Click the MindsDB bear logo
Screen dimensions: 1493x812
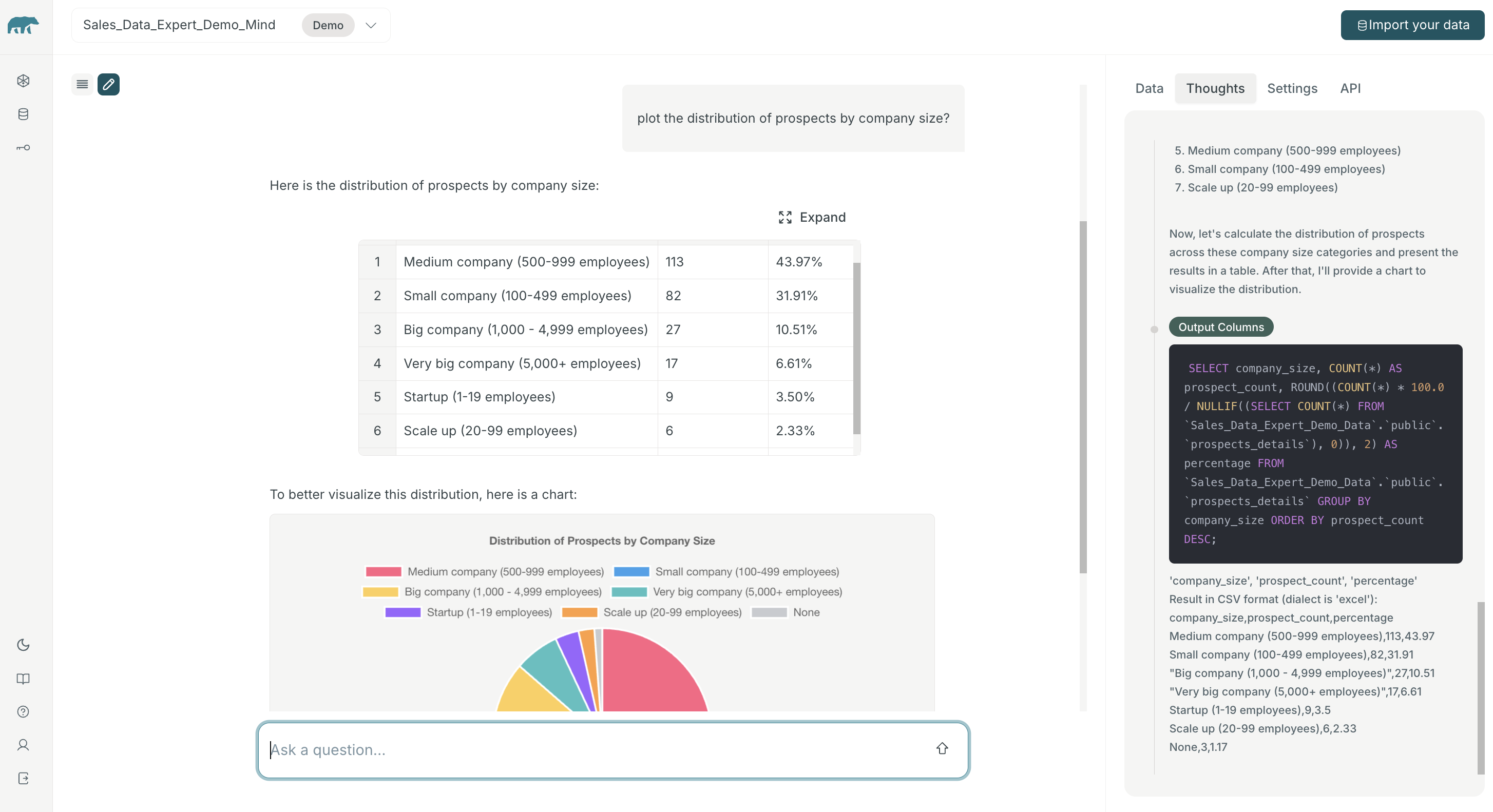point(23,26)
